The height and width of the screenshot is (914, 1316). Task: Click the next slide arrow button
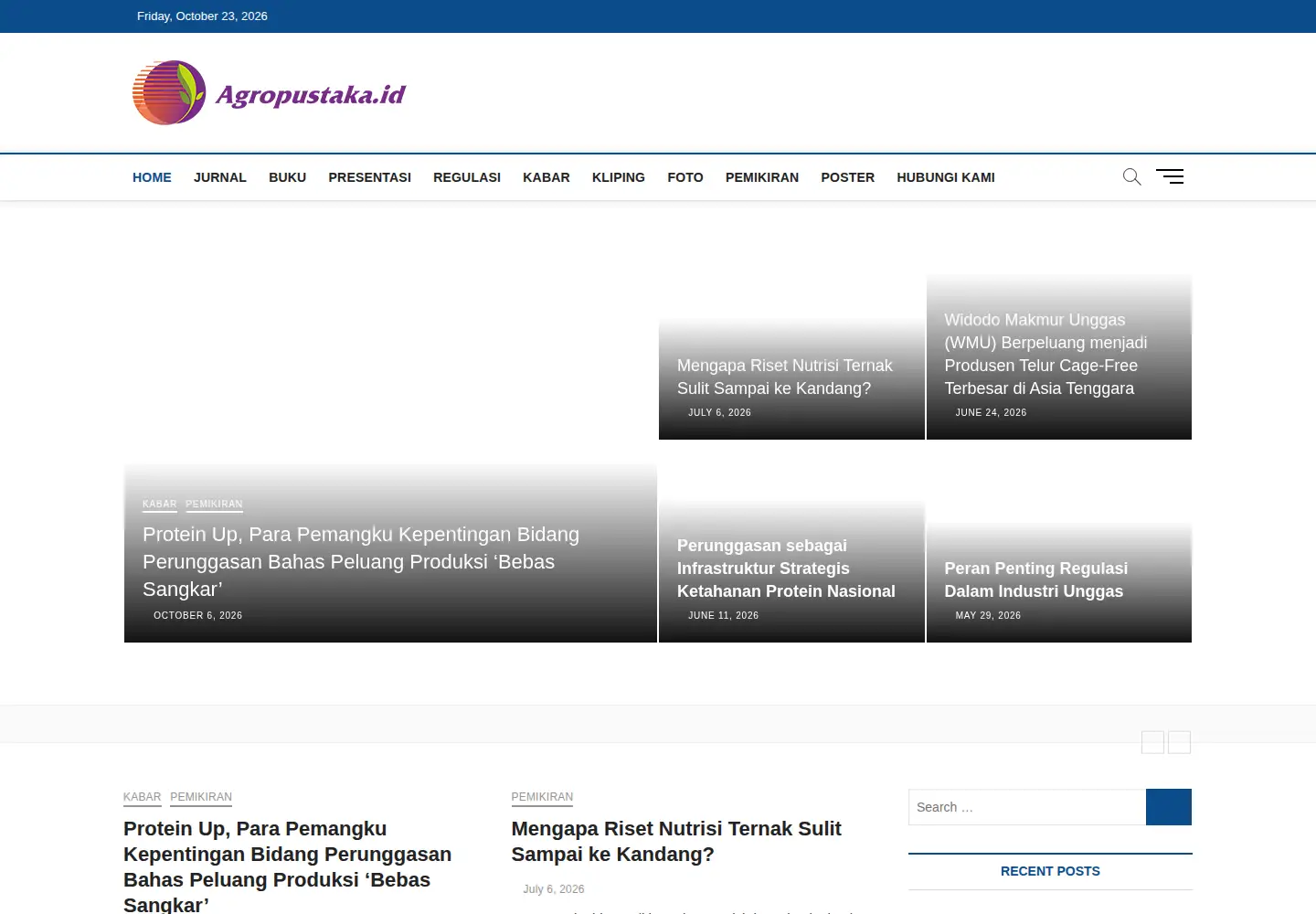click(x=1180, y=742)
